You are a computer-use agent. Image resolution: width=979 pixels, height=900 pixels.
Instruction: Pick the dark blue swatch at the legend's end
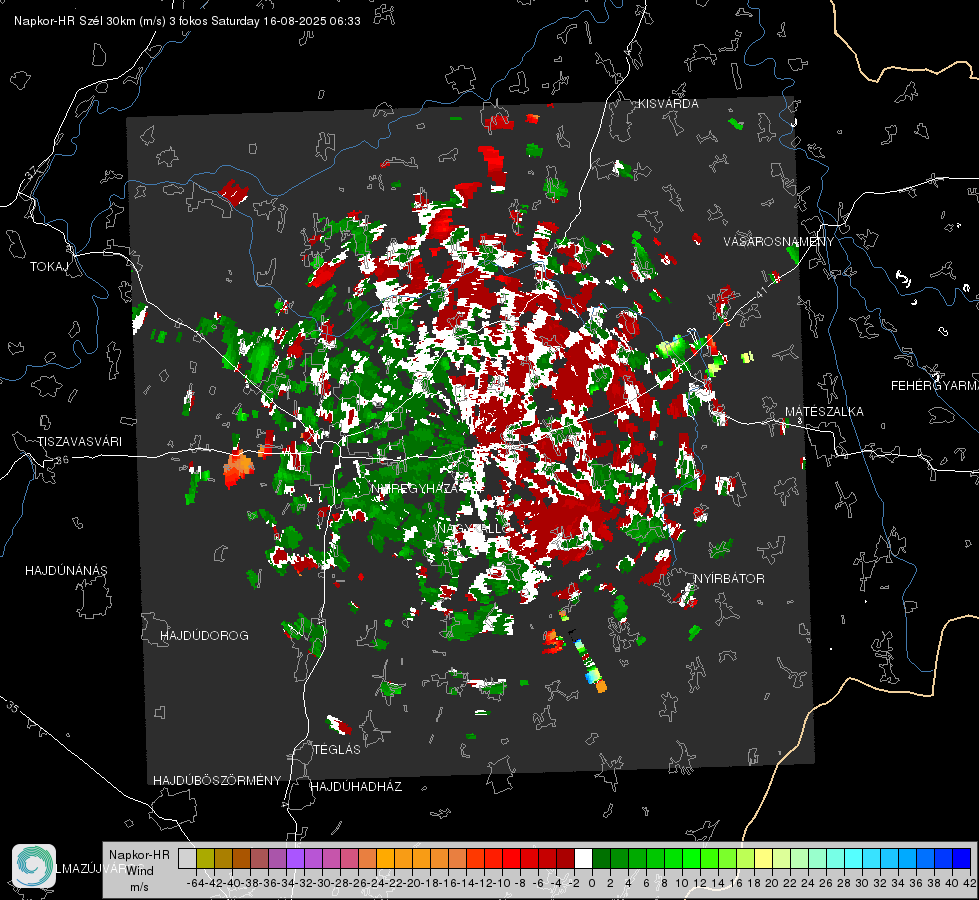coord(962,859)
